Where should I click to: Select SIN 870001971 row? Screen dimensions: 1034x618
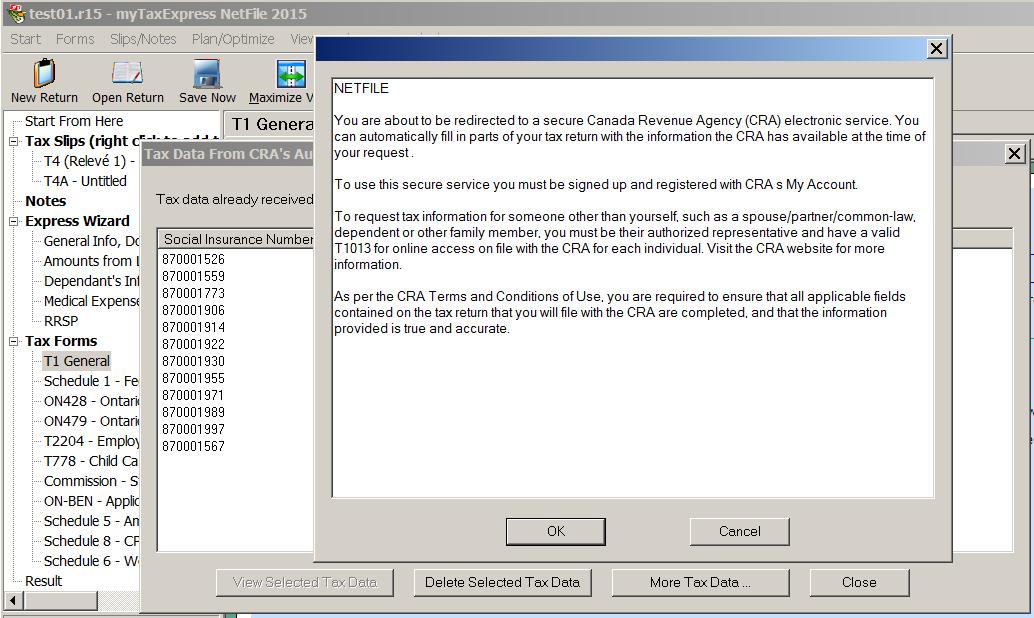(x=193, y=396)
